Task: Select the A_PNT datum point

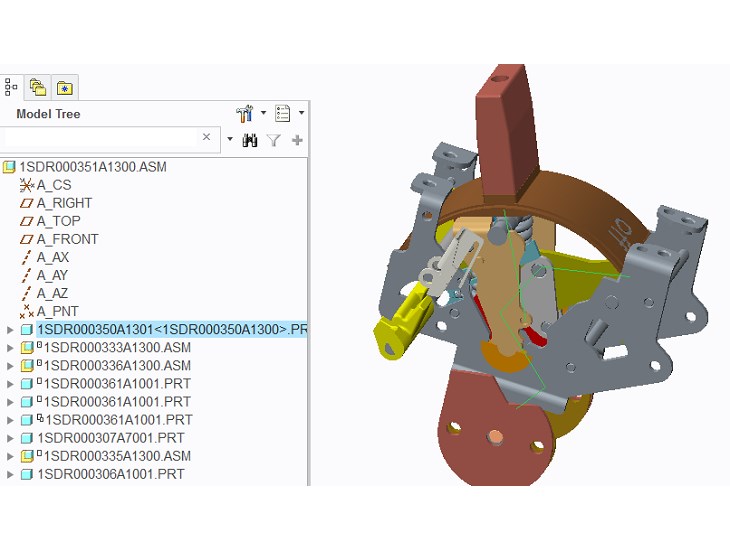Action: [57, 311]
